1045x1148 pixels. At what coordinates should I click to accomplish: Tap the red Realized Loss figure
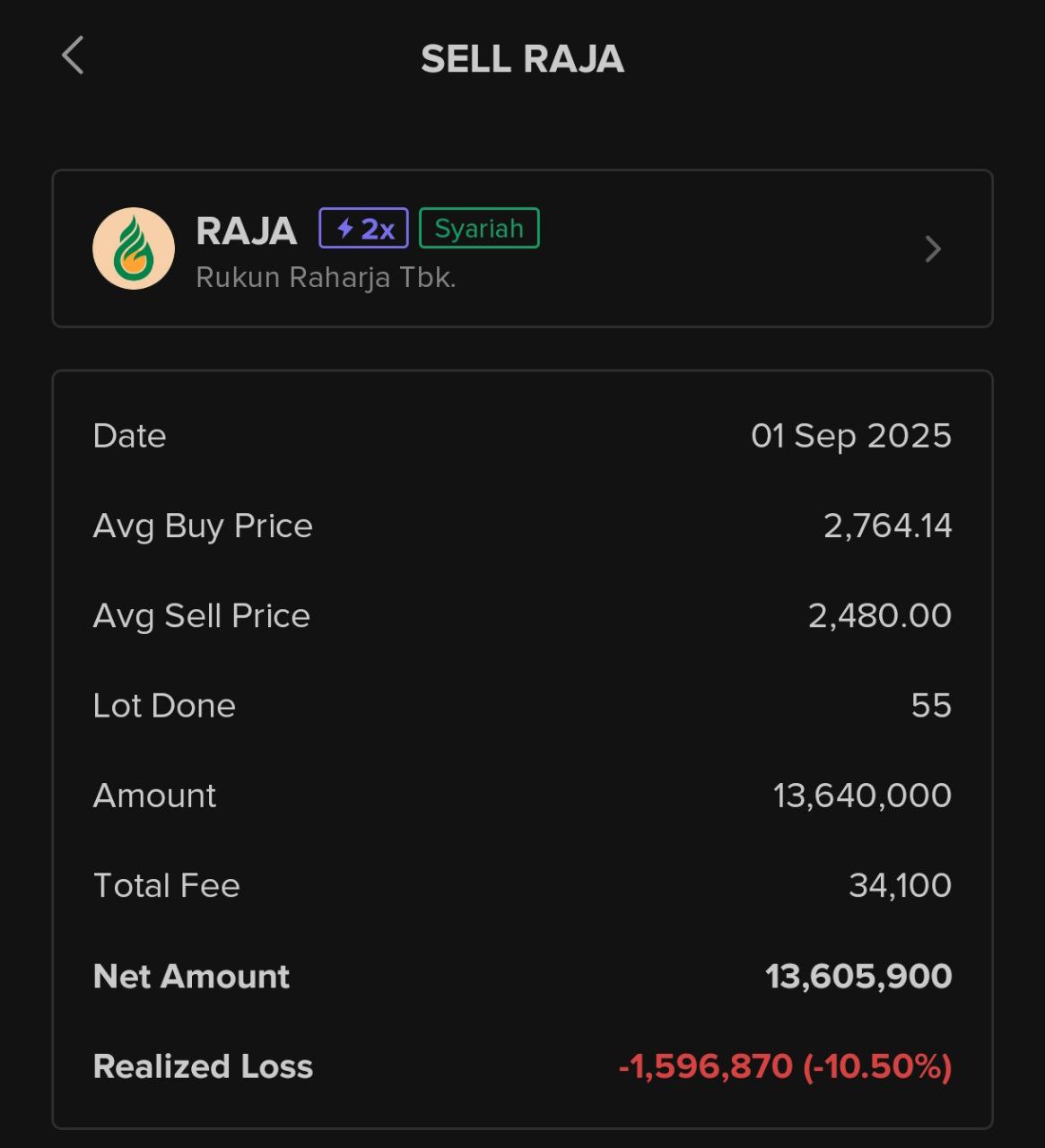point(785,1066)
